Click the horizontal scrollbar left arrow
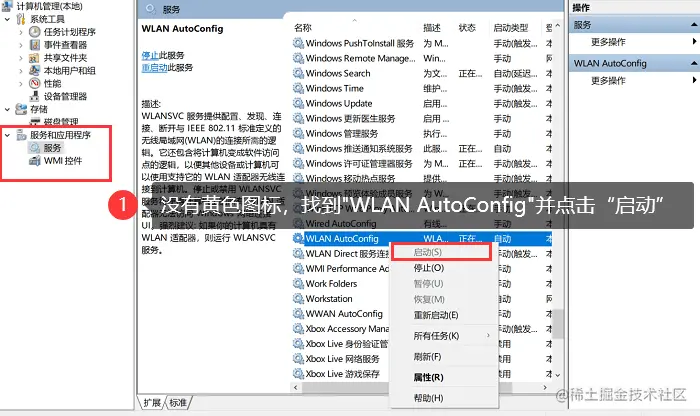The width and height of the screenshot is (700, 416). pos(296,387)
